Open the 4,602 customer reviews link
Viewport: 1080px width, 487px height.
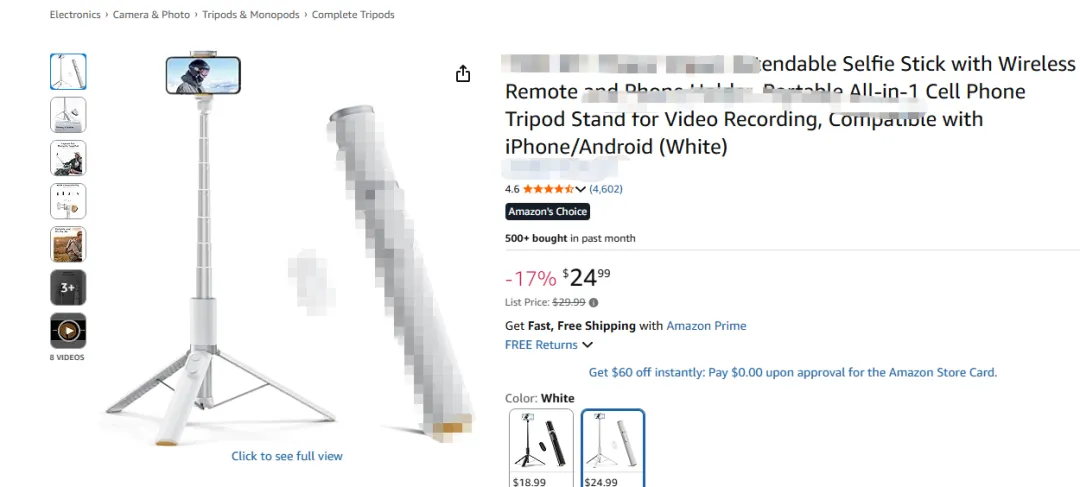606,189
